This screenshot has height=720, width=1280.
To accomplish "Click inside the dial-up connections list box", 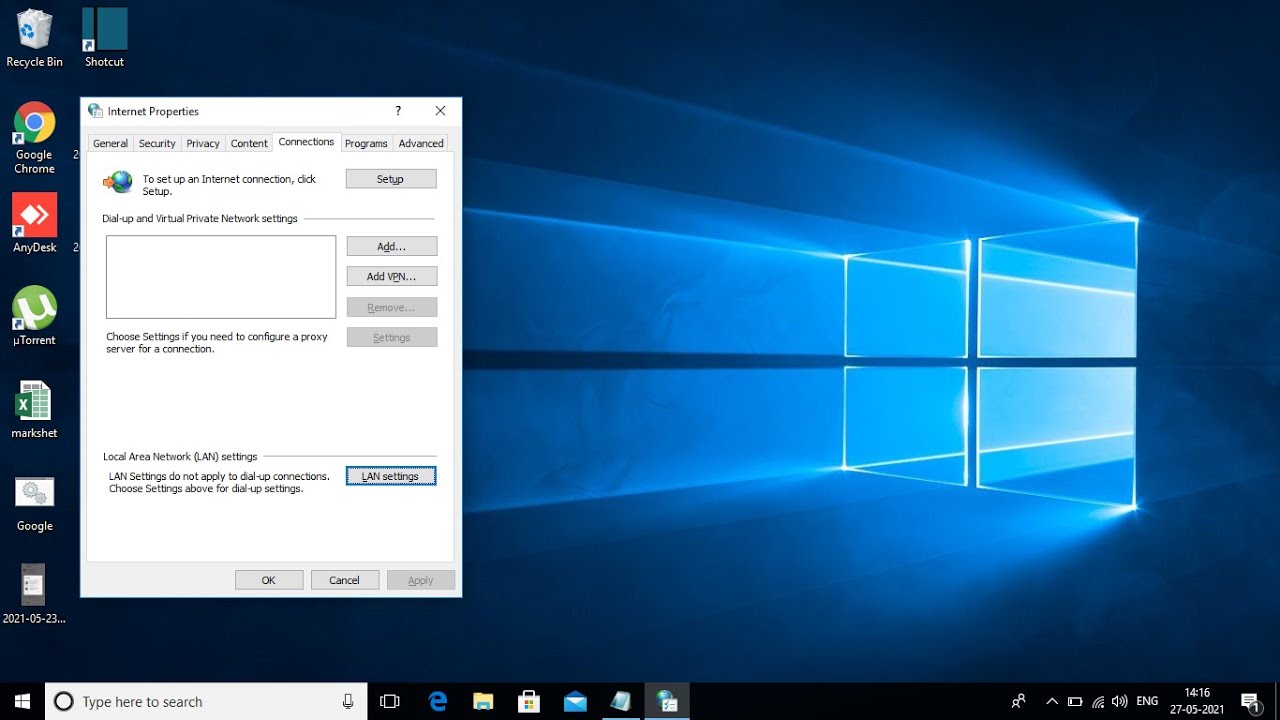I will coord(221,277).
